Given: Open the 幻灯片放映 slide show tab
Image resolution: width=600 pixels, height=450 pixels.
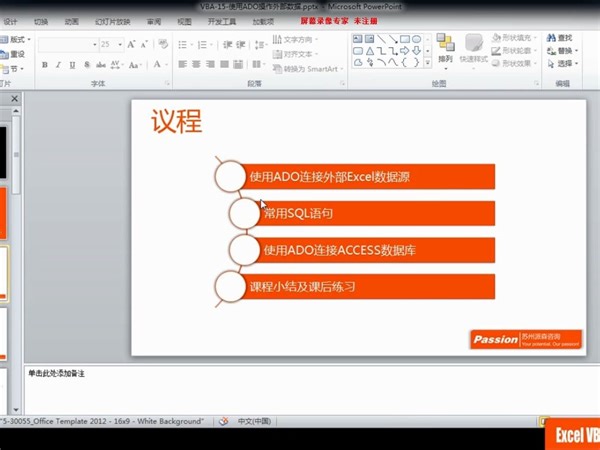Looking at the screenshot, I should (x=112, y=21).
